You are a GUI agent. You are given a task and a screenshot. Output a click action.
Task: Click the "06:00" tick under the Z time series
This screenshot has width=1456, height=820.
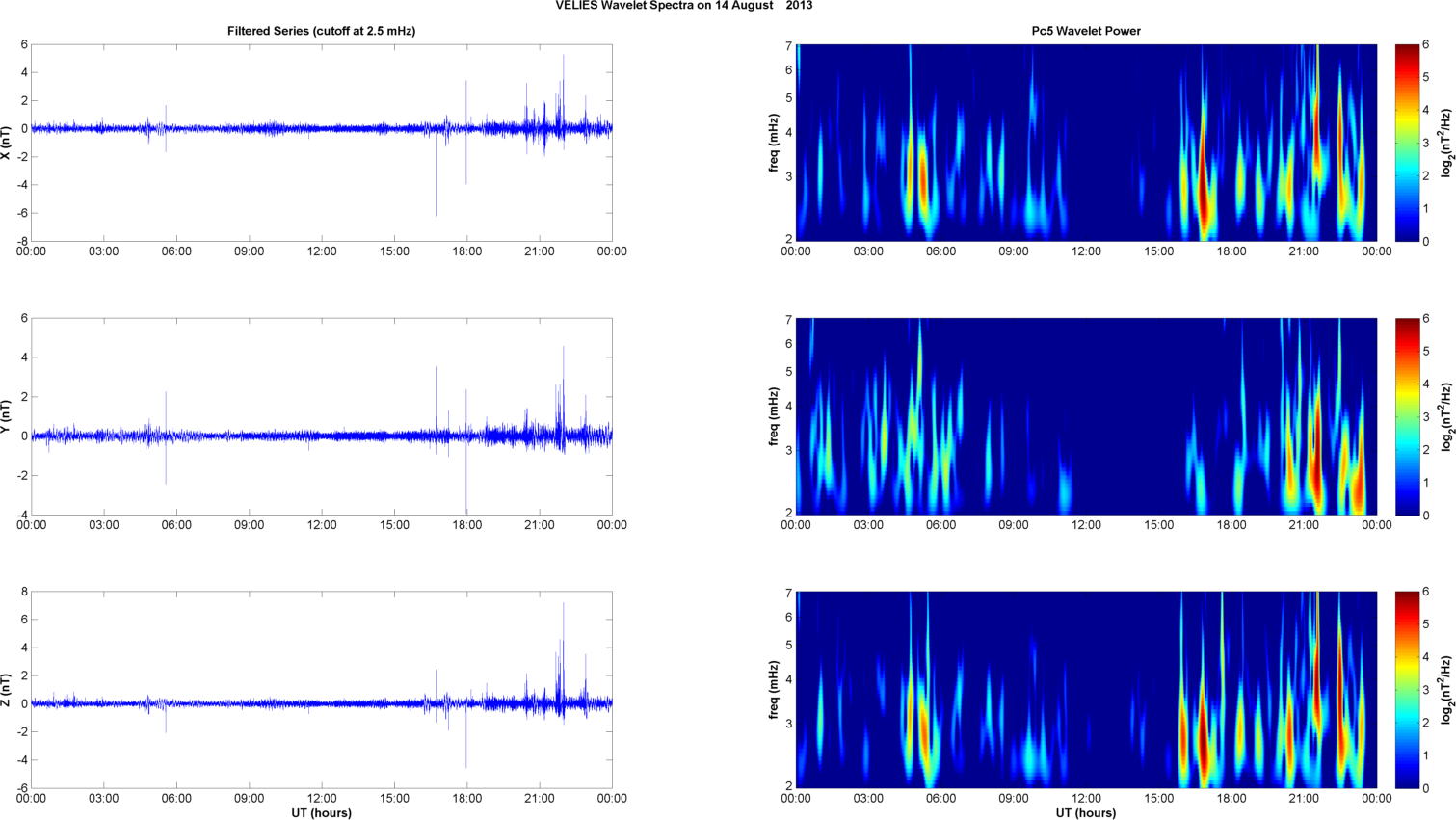pyautogui.click(x=176, y=798)
